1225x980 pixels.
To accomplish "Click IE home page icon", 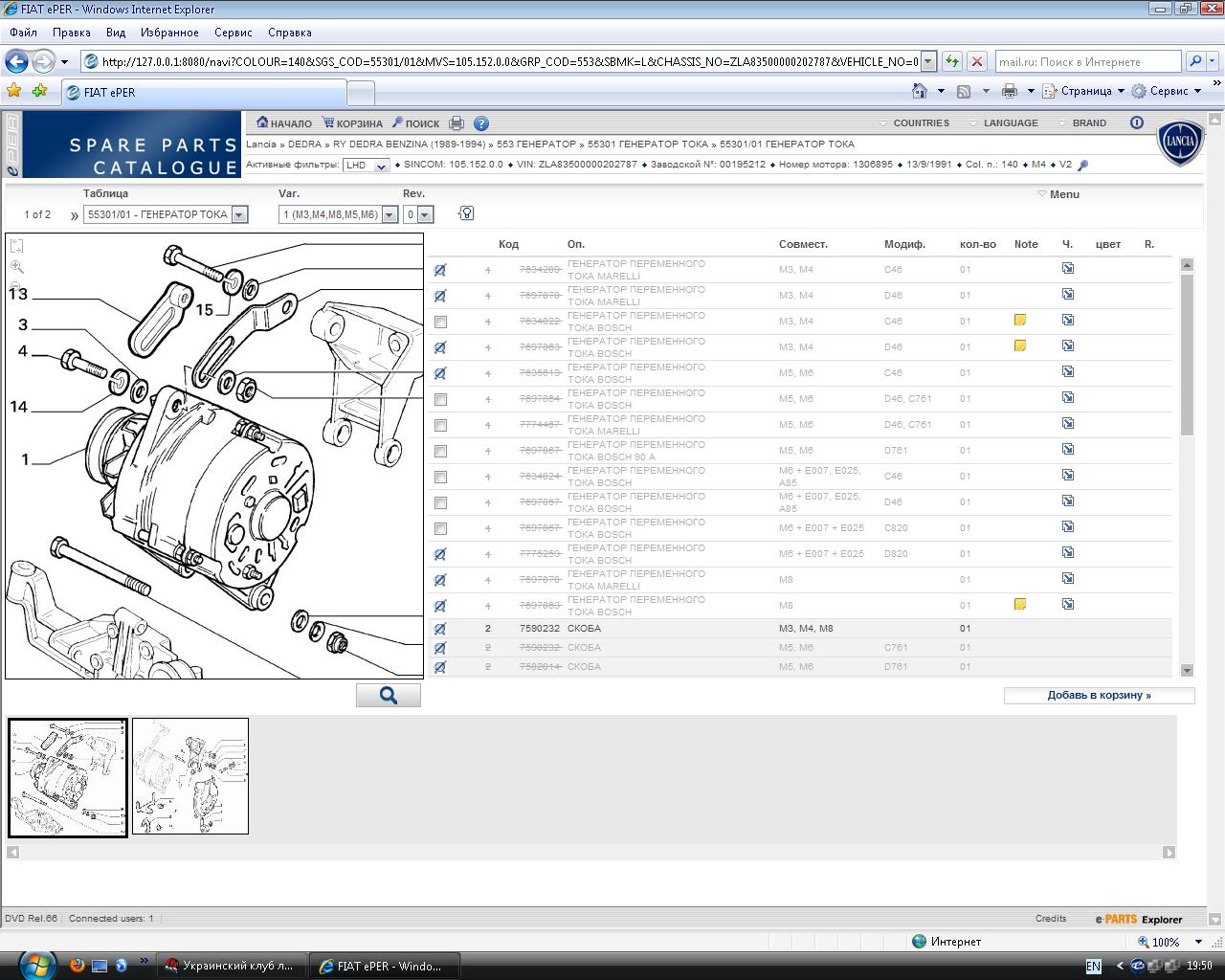I will (x=920, y=91).
